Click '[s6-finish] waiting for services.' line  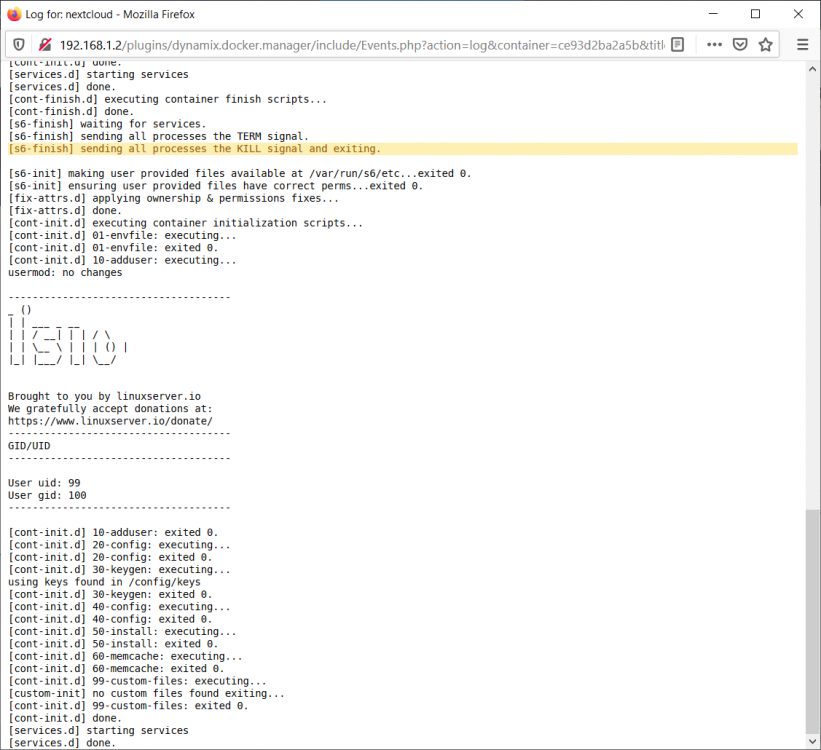[107, 124]
